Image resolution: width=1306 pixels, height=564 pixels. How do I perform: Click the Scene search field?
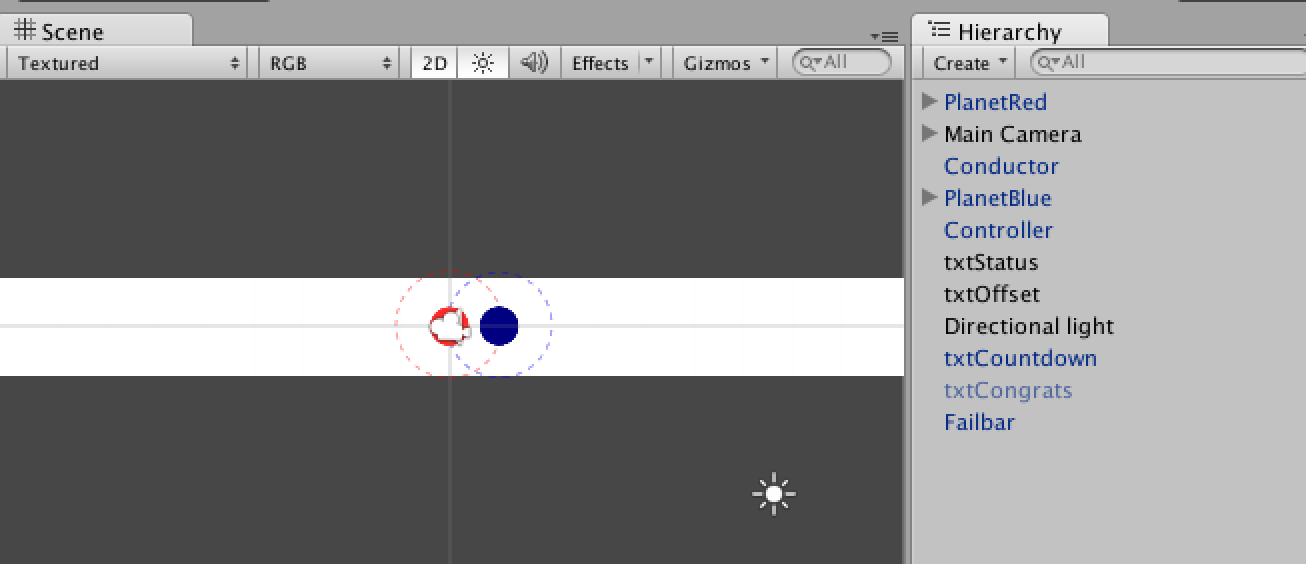(841, 62)
